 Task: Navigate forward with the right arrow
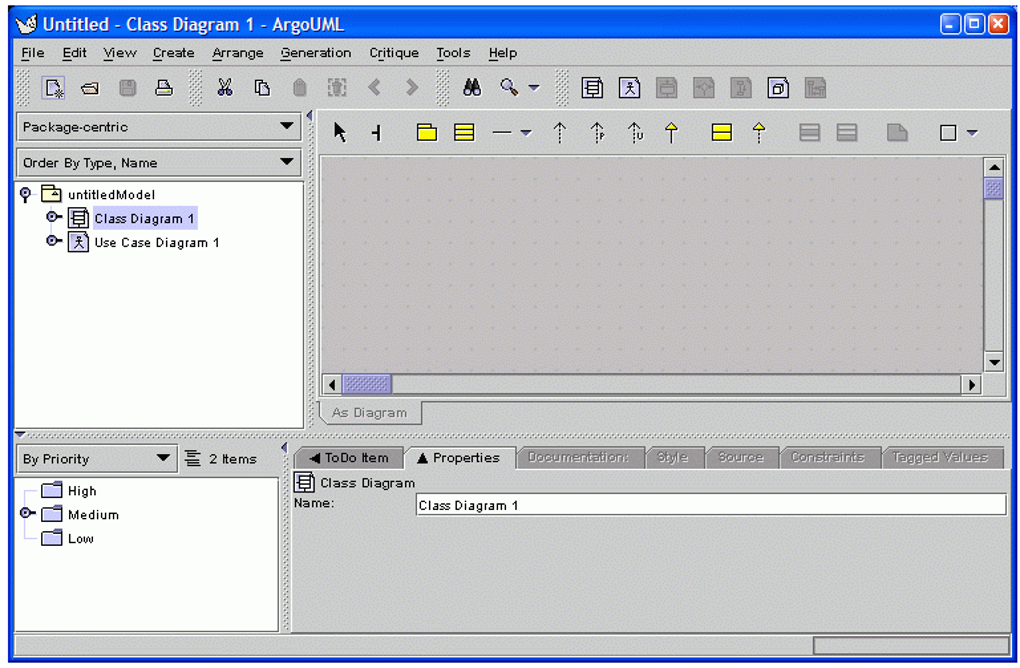(x=411, y=88)
